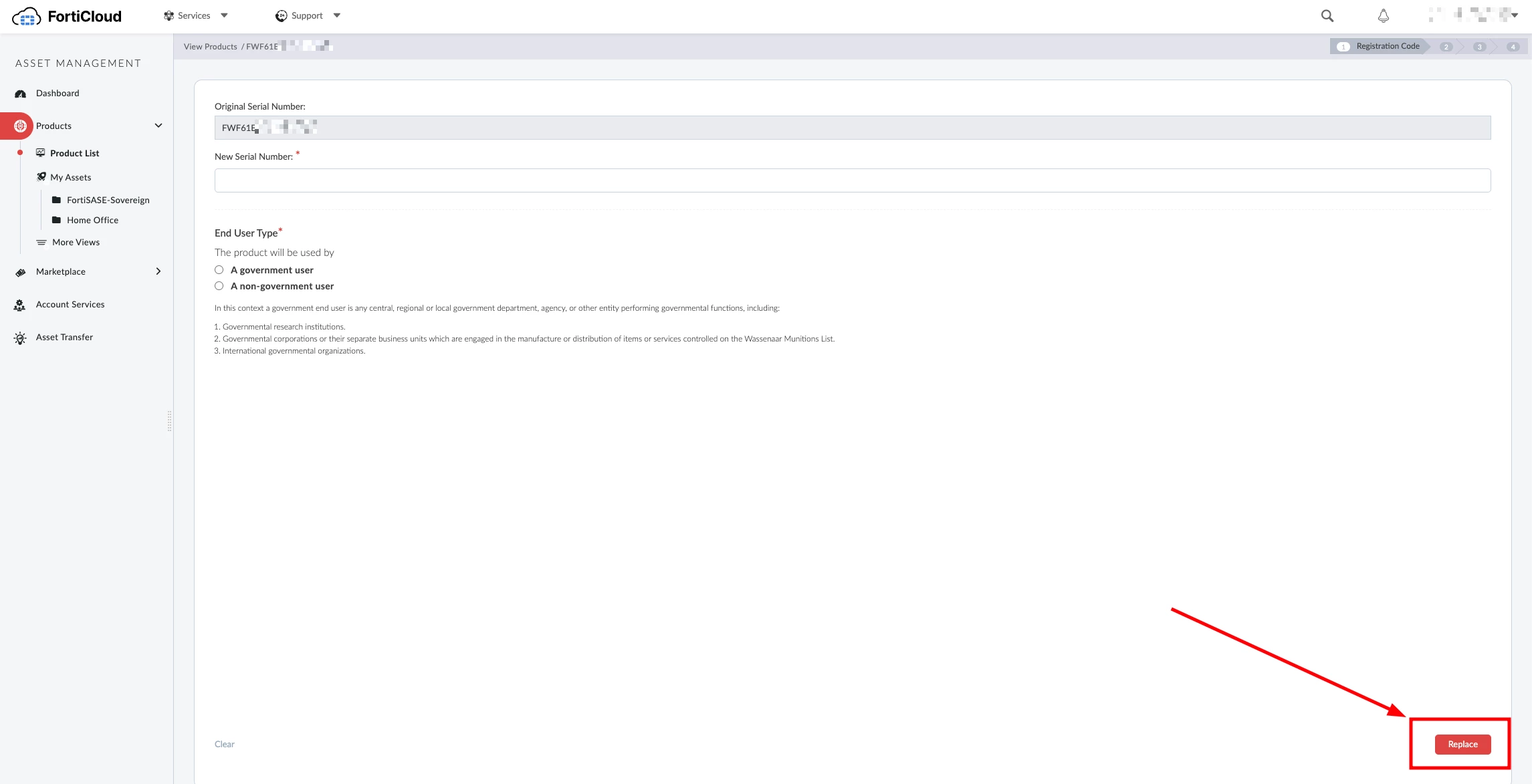The image size is (1532, 784).
Task: Click the Dashboard gauge icon
Action: pyautogui.click(x=21, y=94)
